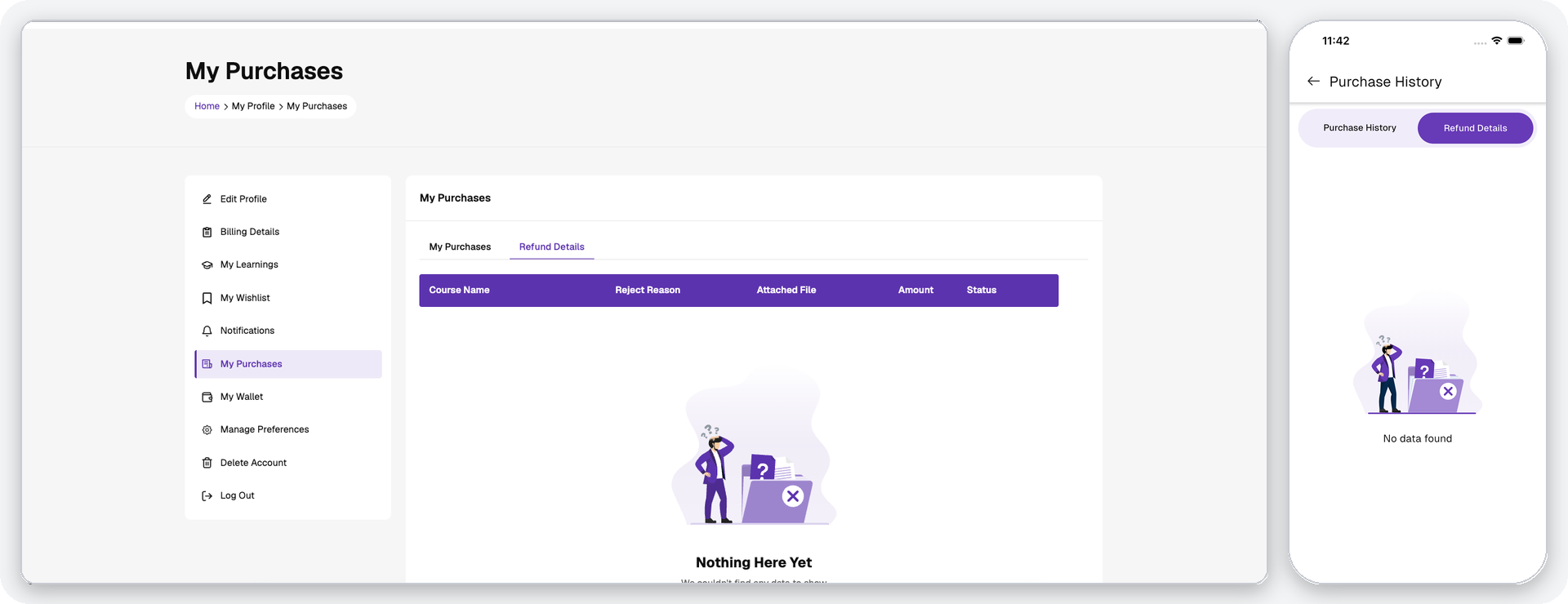Open Manage Preferences menu item
Viewport: 1568px width, 604px height.
pyautogui.click(x=288, y=429)
